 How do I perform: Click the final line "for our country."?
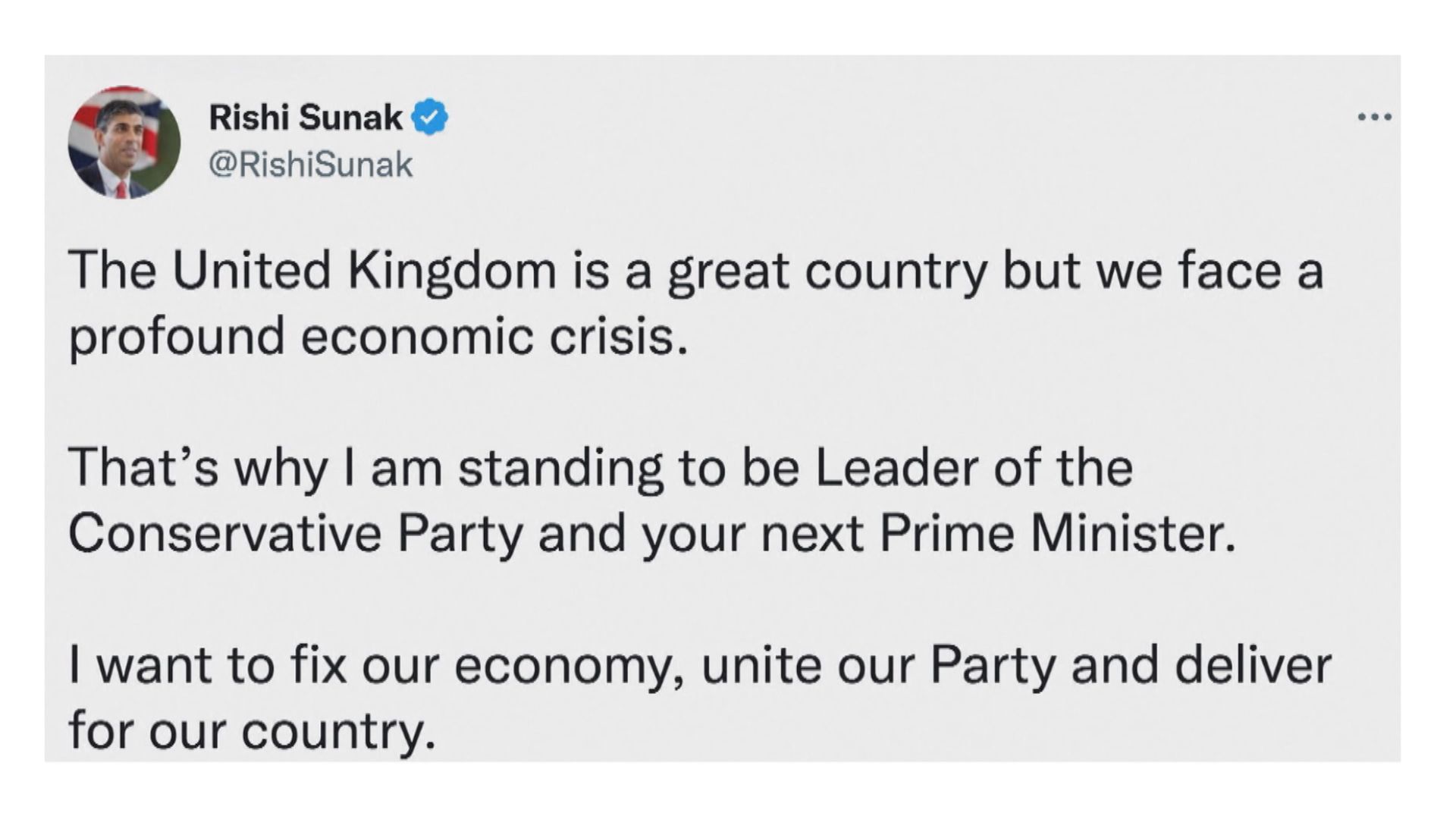coord(252,731)
